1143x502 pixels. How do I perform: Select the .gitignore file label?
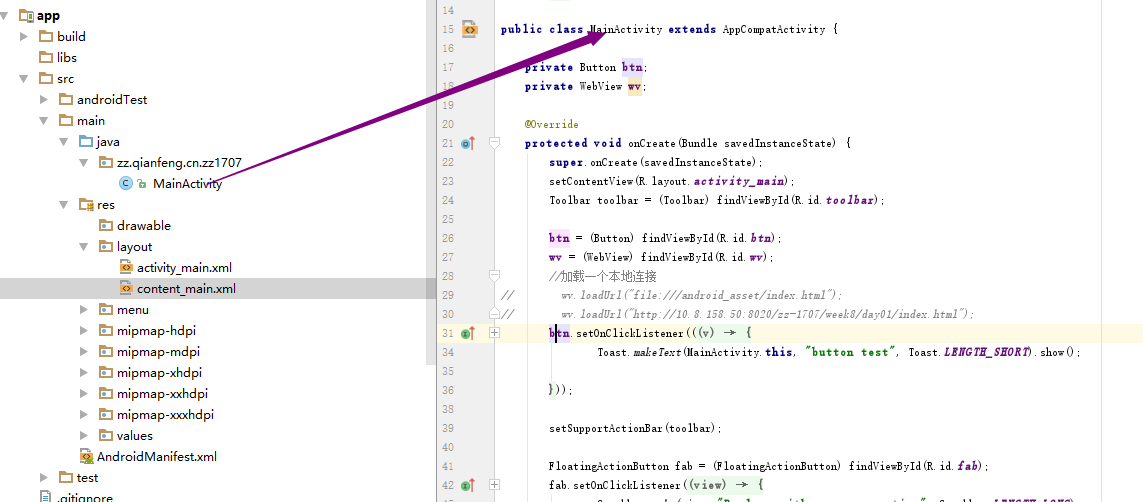[85, 498]
